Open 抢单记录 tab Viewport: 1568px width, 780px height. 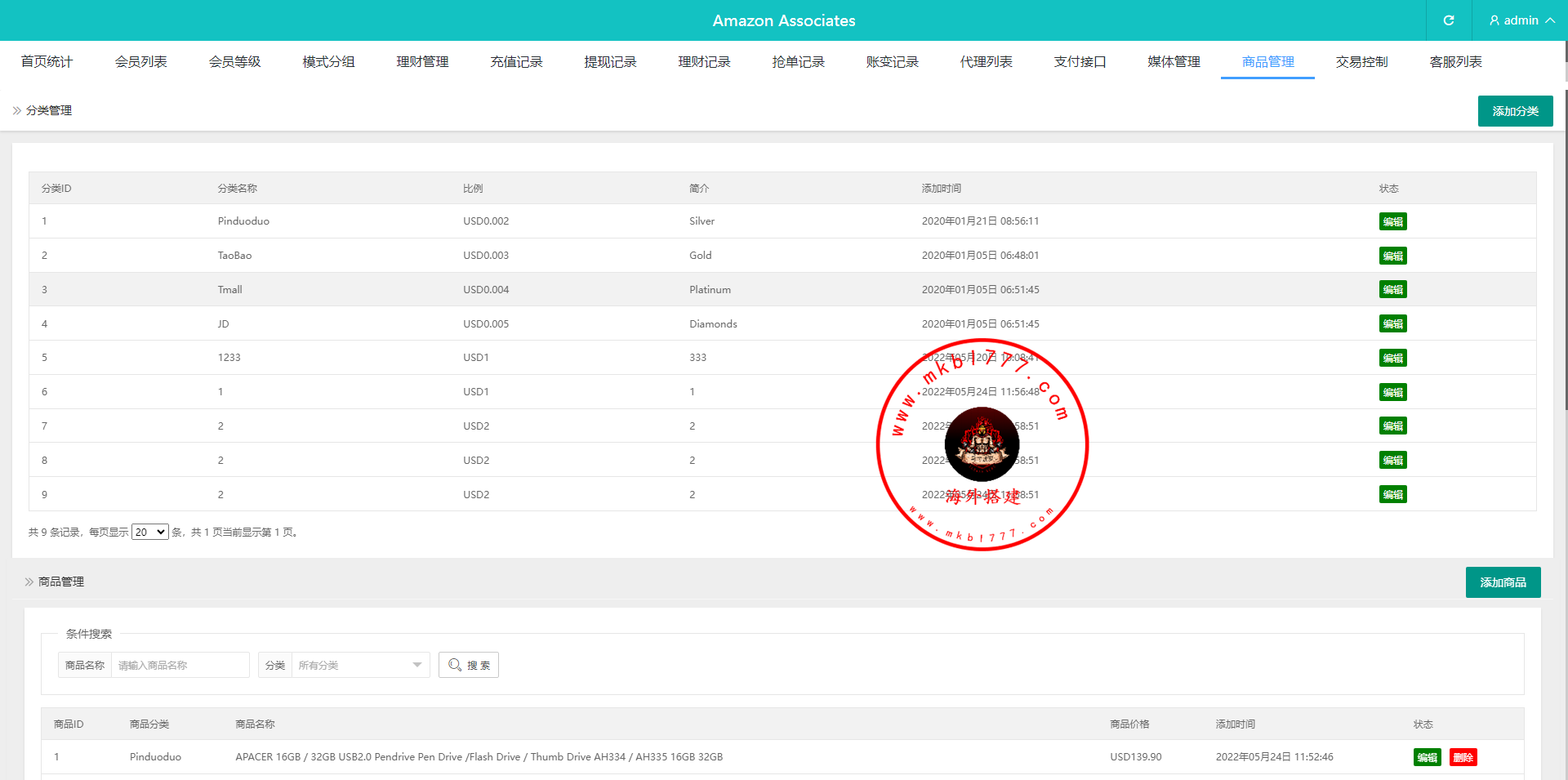[x=798, y=61]
